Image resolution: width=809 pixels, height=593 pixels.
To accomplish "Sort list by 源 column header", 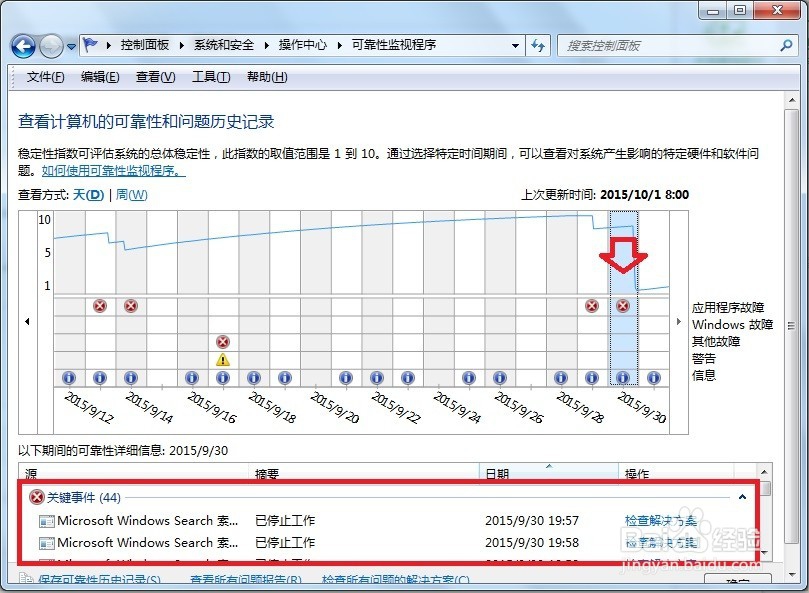I will point(134,472).
